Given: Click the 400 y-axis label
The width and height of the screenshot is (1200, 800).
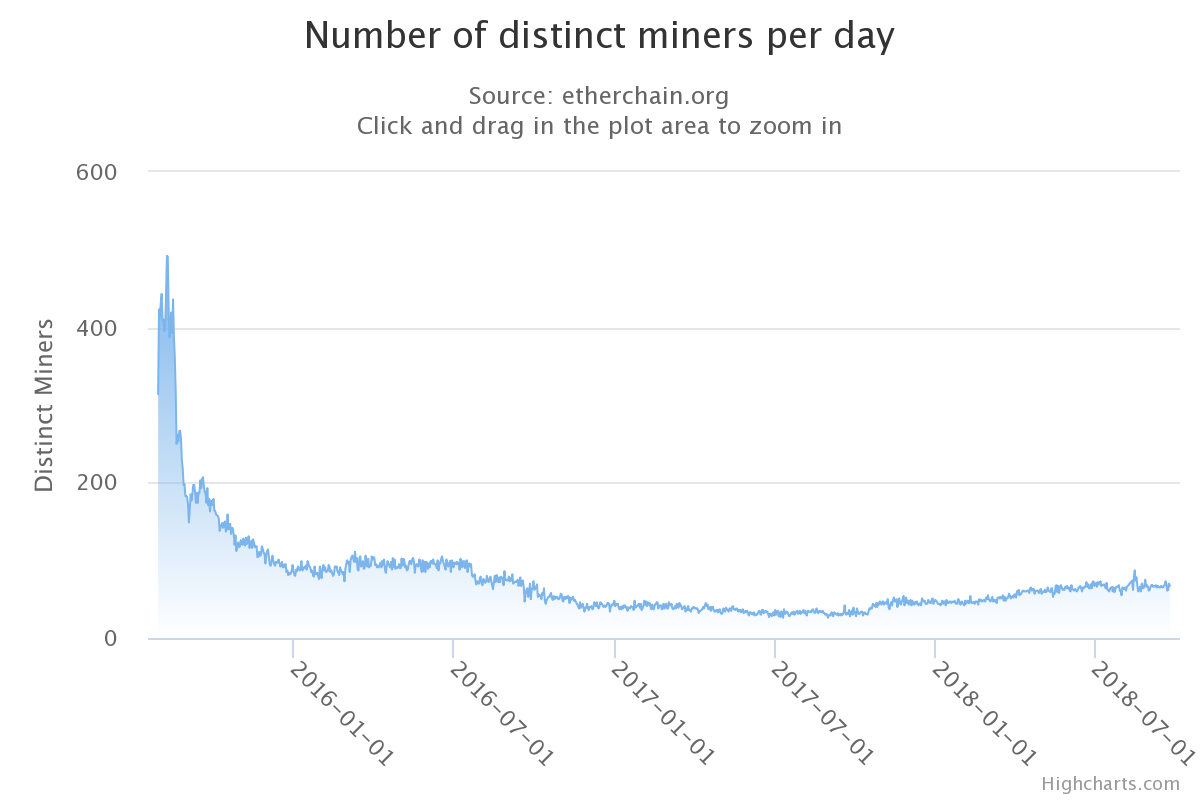Looking at the screenshot, I should [x=97, y=328].
